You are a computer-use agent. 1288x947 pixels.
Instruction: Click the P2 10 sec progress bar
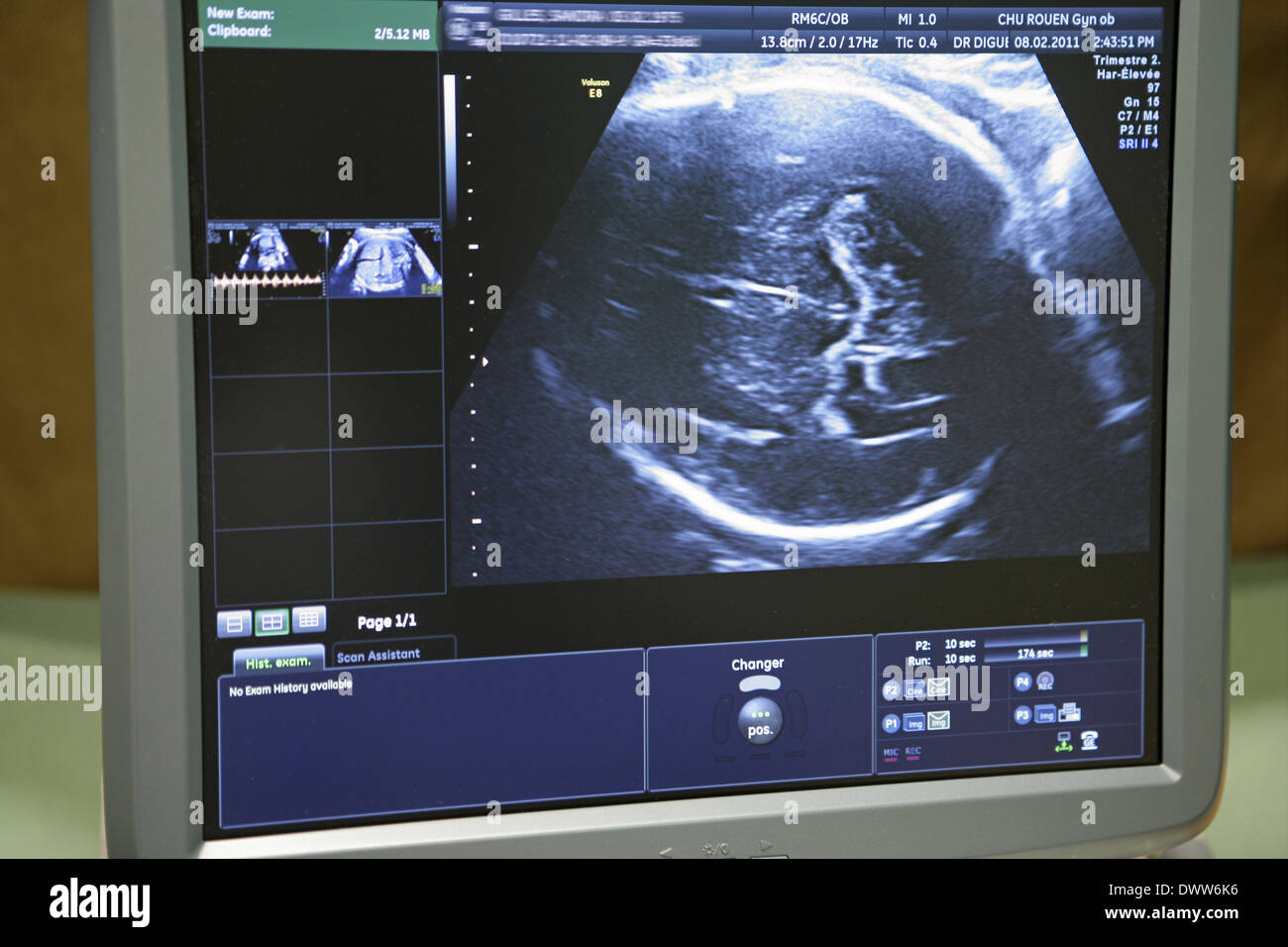click(1035, 638)
